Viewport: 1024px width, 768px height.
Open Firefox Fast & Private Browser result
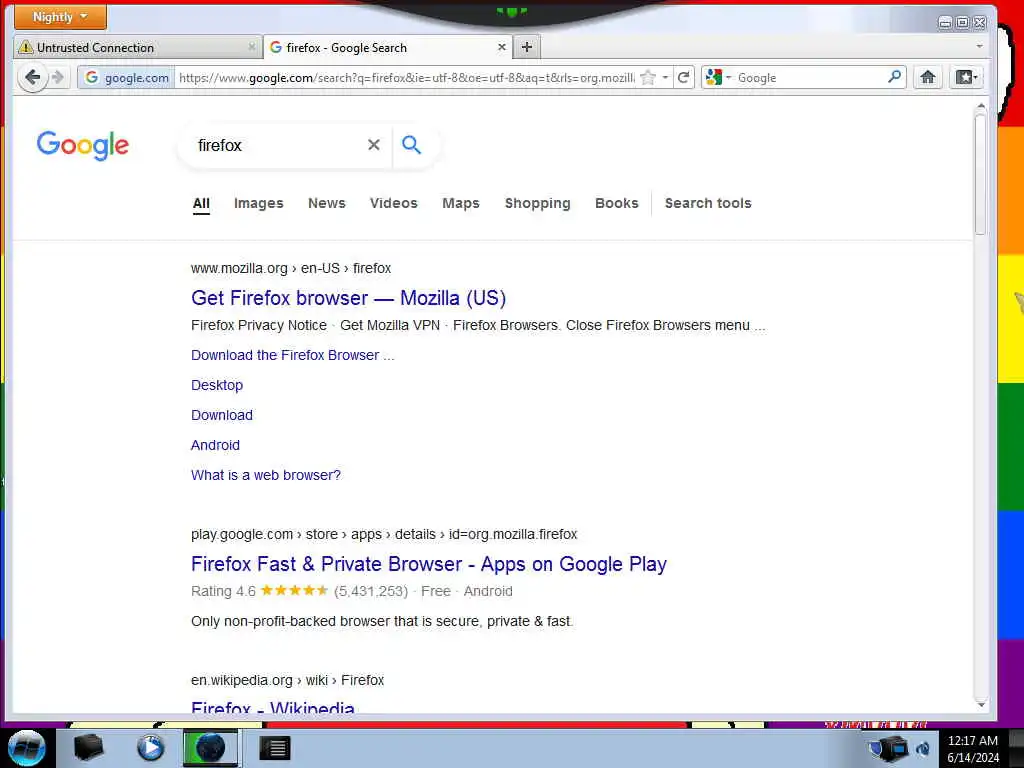[428, 564]
